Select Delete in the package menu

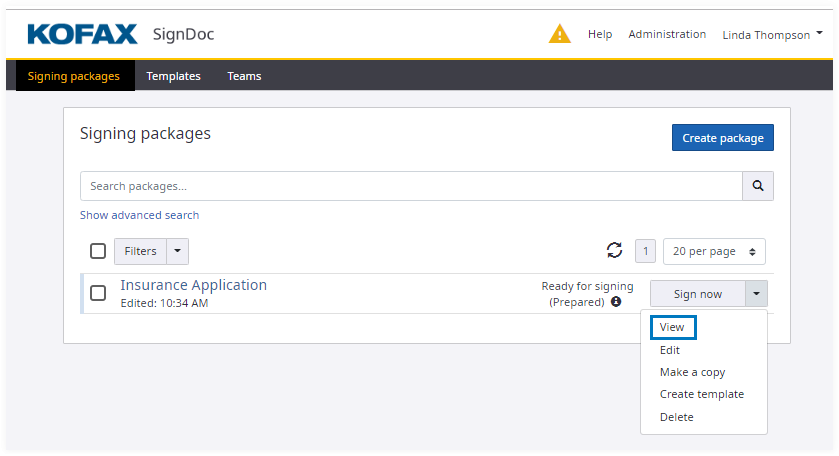pos(676,417)
